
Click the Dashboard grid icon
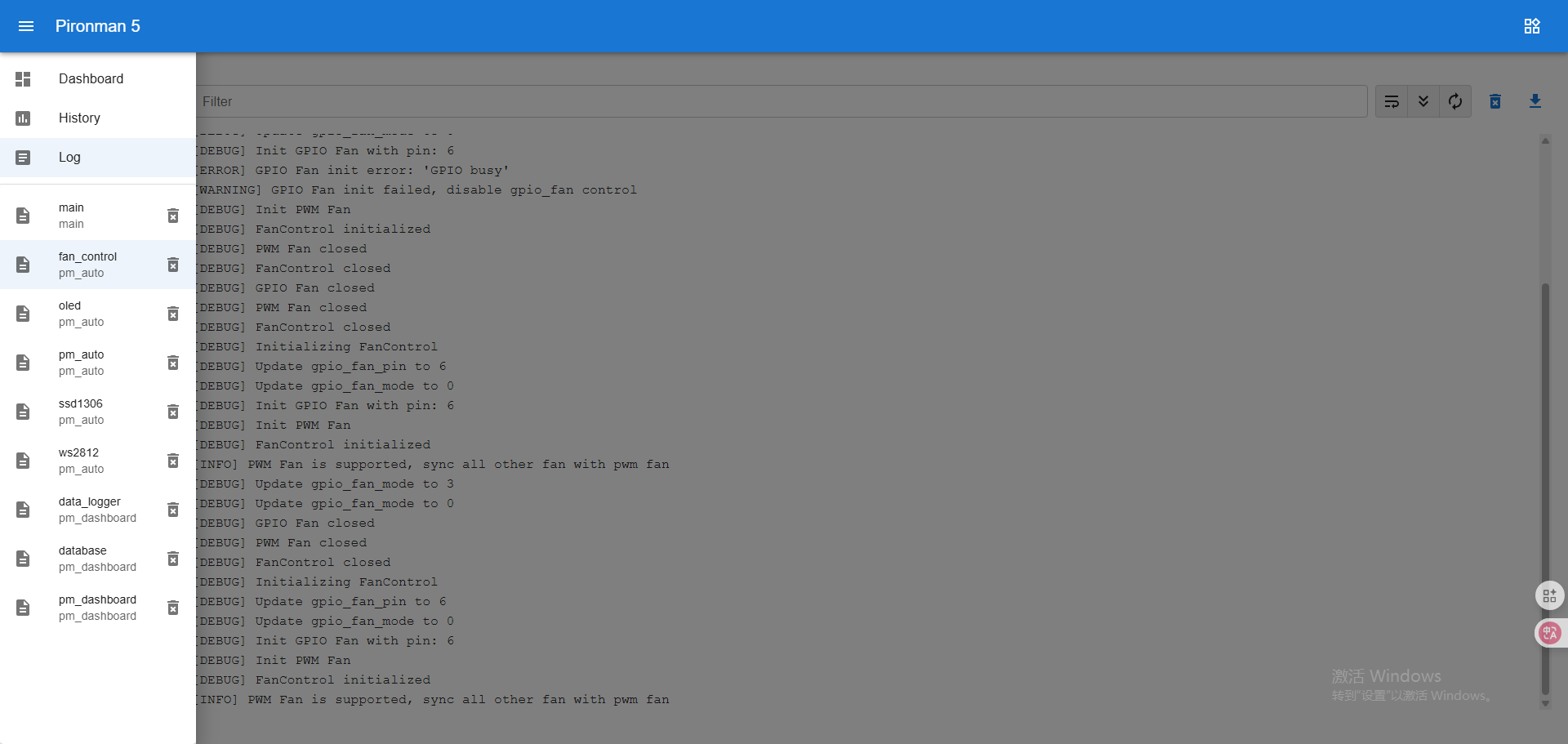pos(23,79)
